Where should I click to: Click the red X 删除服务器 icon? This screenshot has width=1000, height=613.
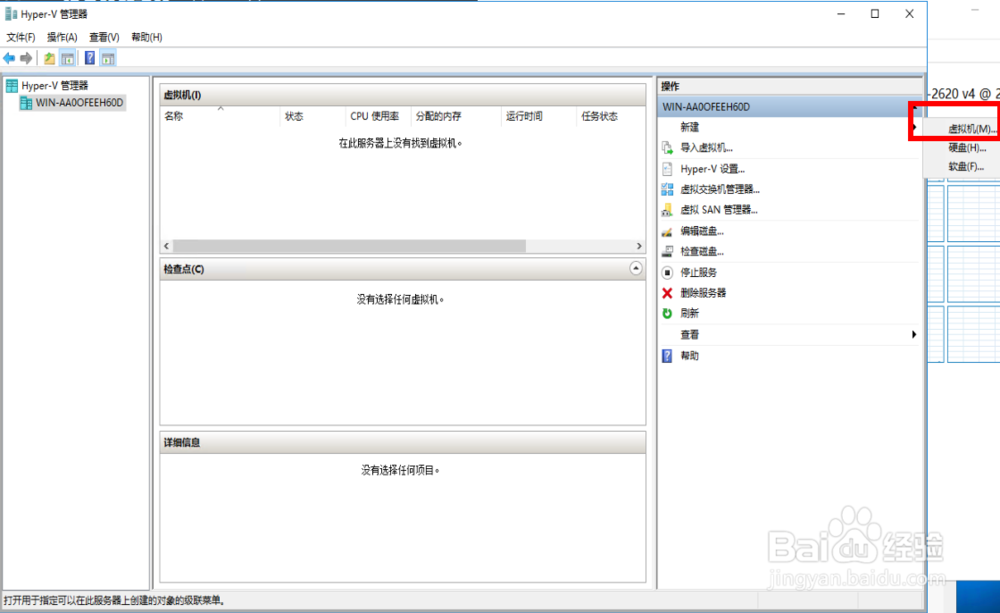click(667, 293)
